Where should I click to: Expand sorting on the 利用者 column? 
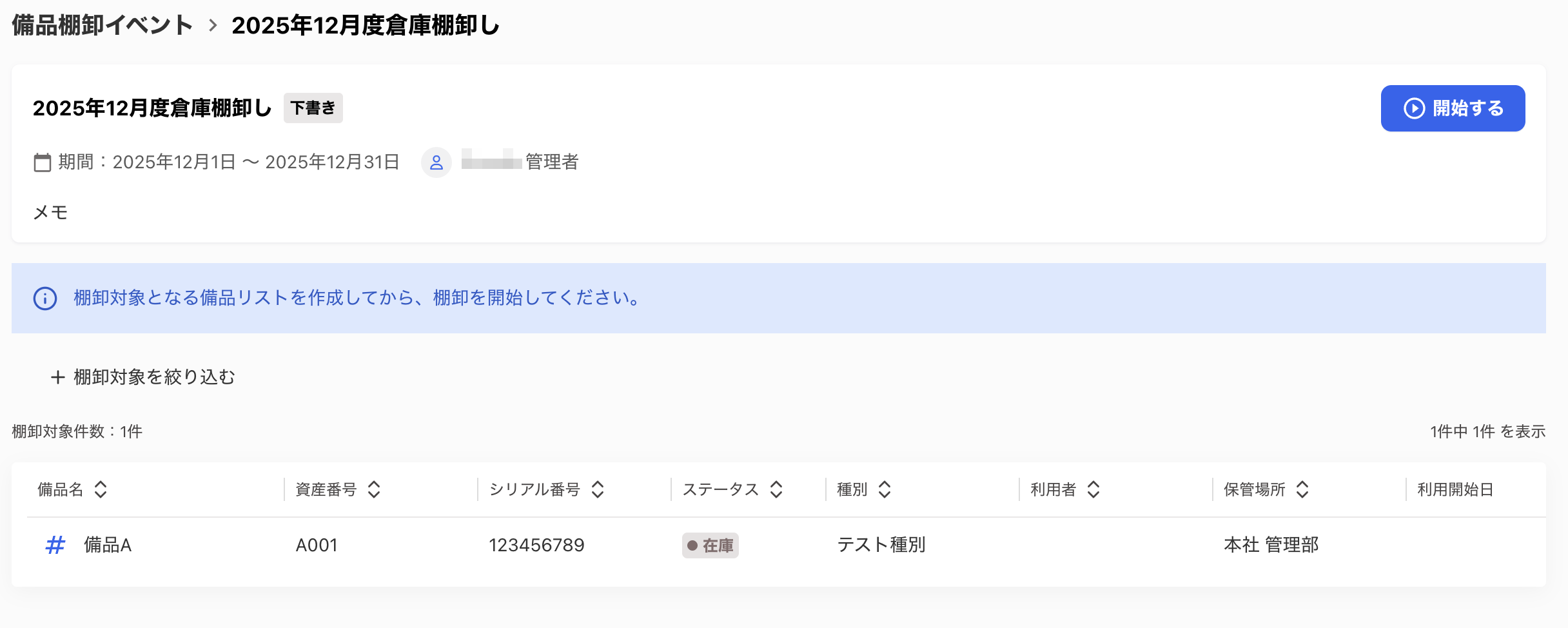pyautogui.click(x=1093, y=490)
